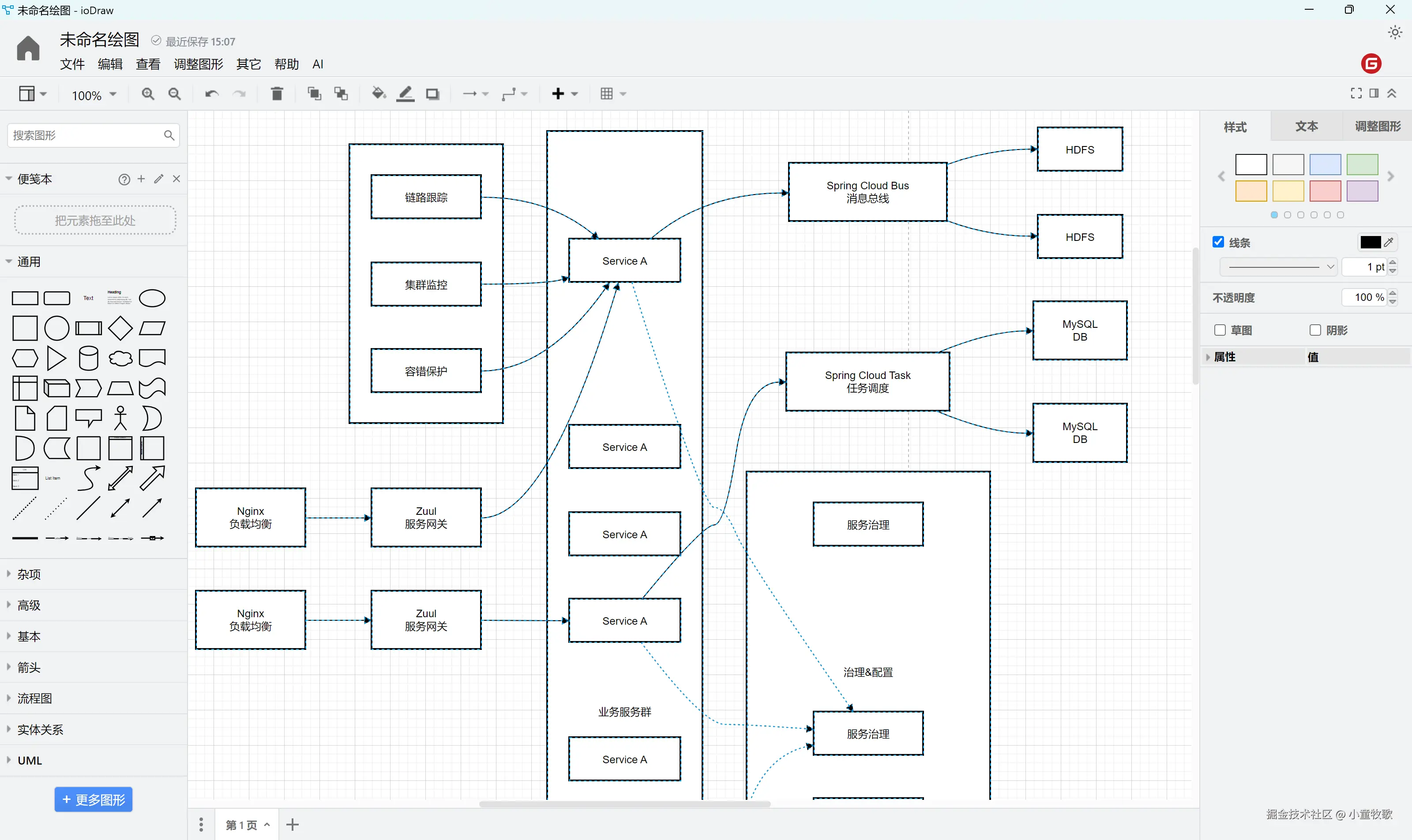Open the line style pattern dropdown

point(1278,266)
